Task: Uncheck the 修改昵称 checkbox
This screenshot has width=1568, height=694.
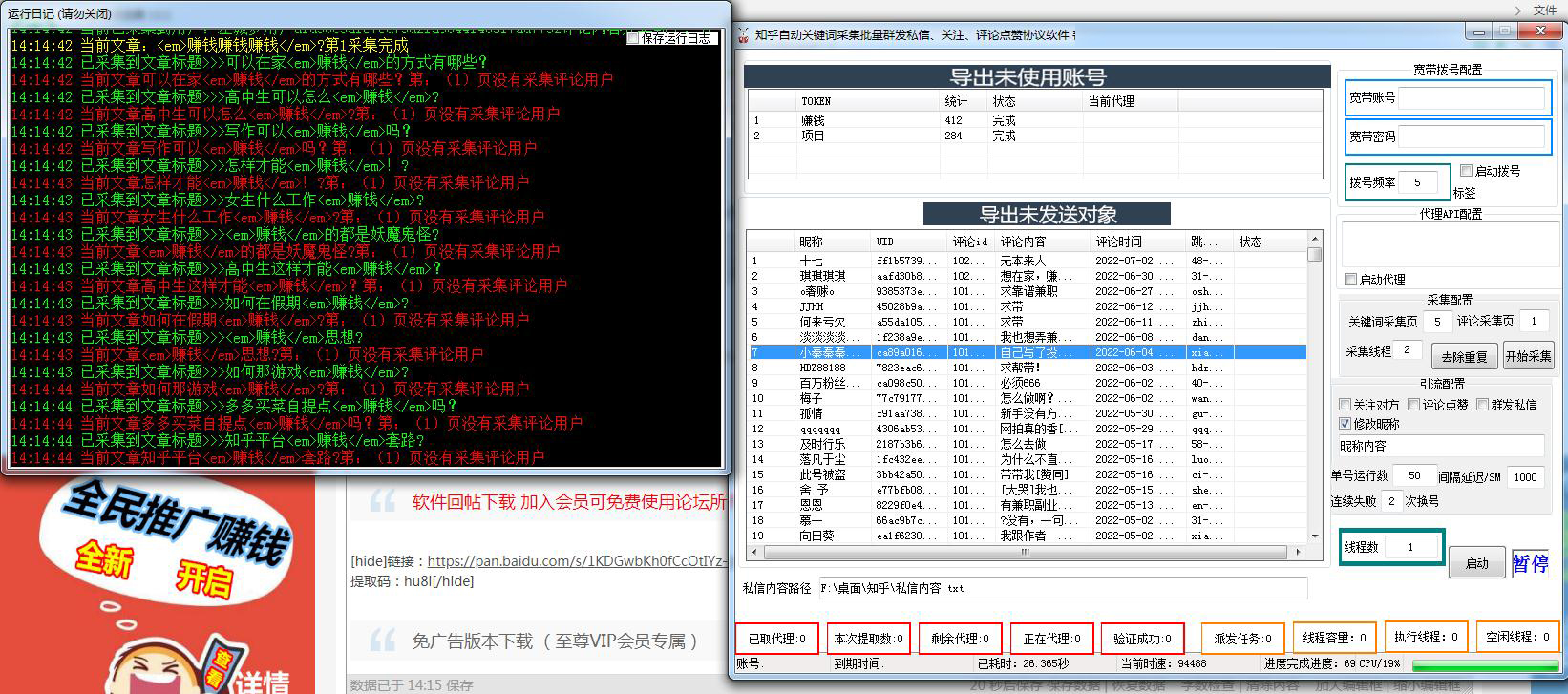Action: point(1346,423)
